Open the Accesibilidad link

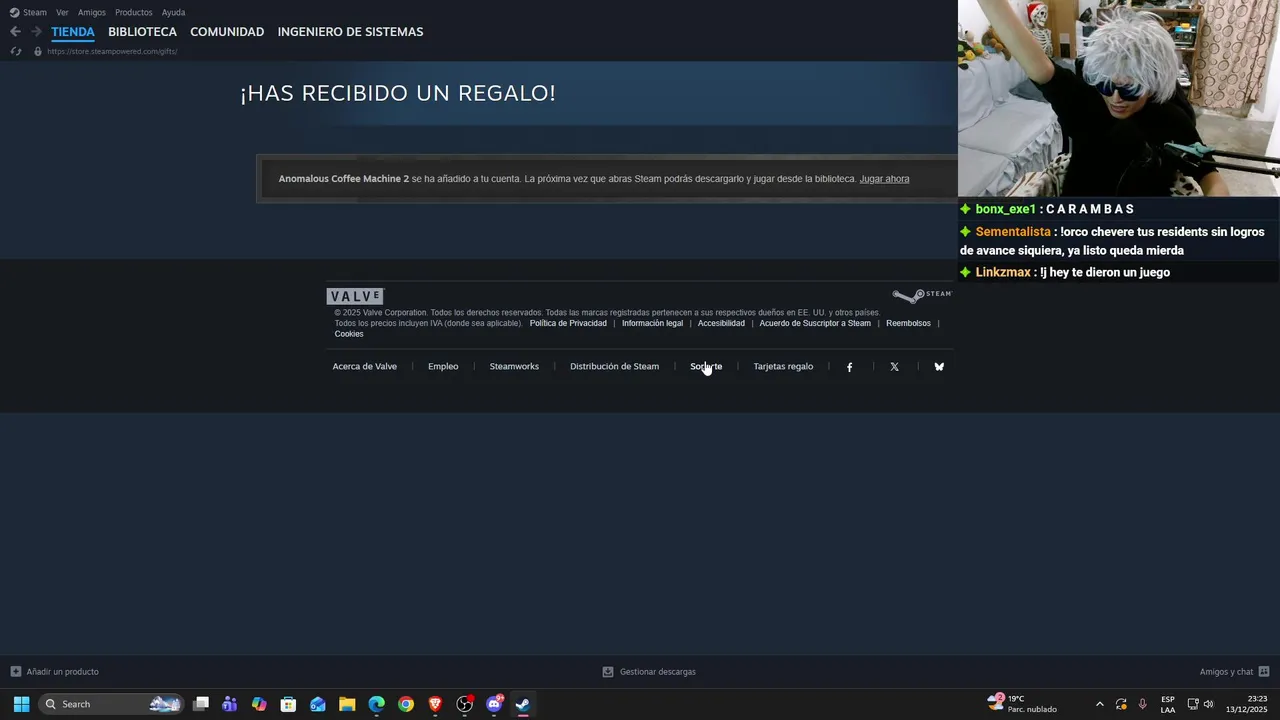[x=721, y=323]
